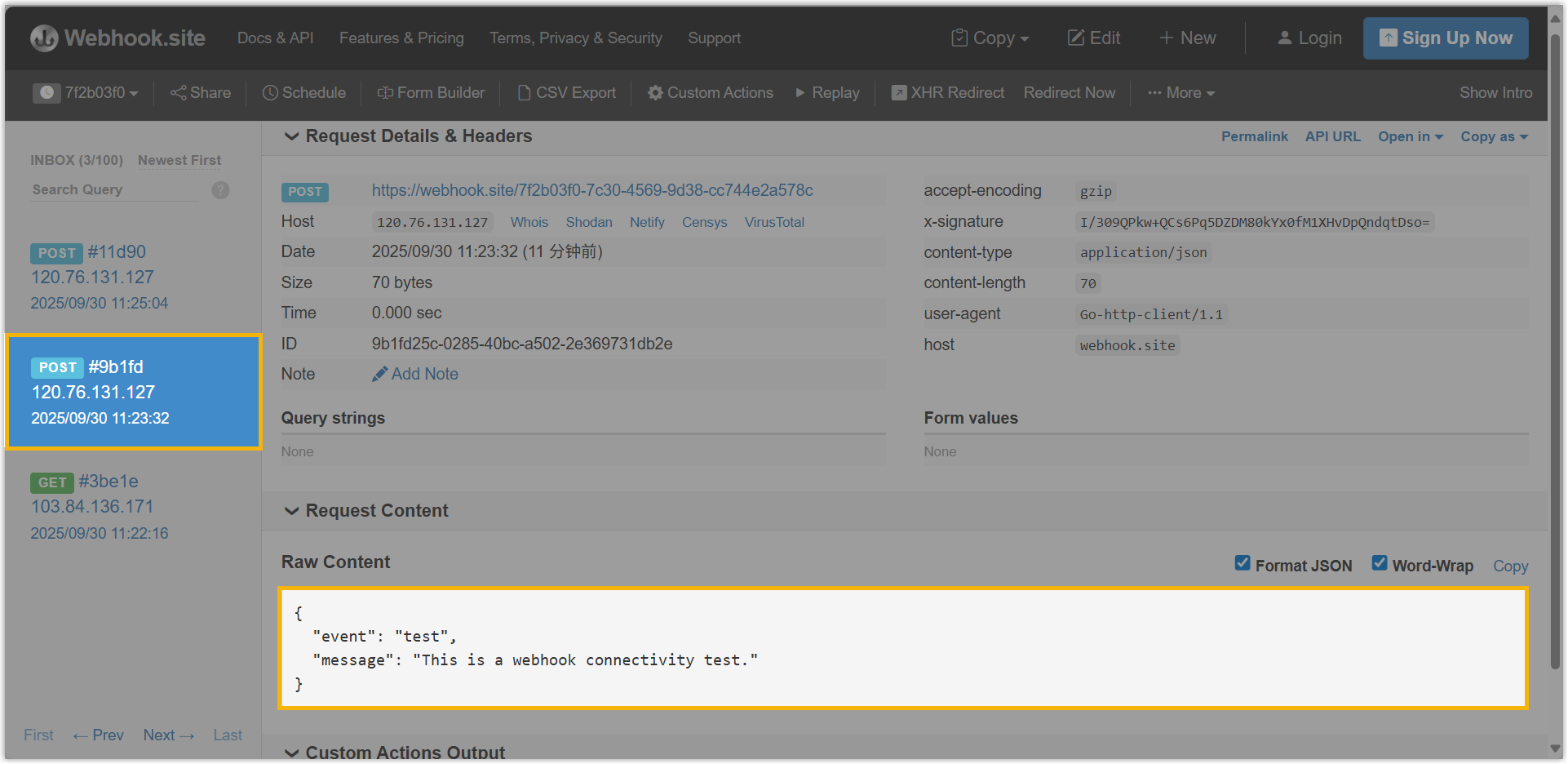Image resolution: width=1568 pixels, height=764 pixels.
Task: Click the Add Note pencil link
Action: tap(415, 374)
